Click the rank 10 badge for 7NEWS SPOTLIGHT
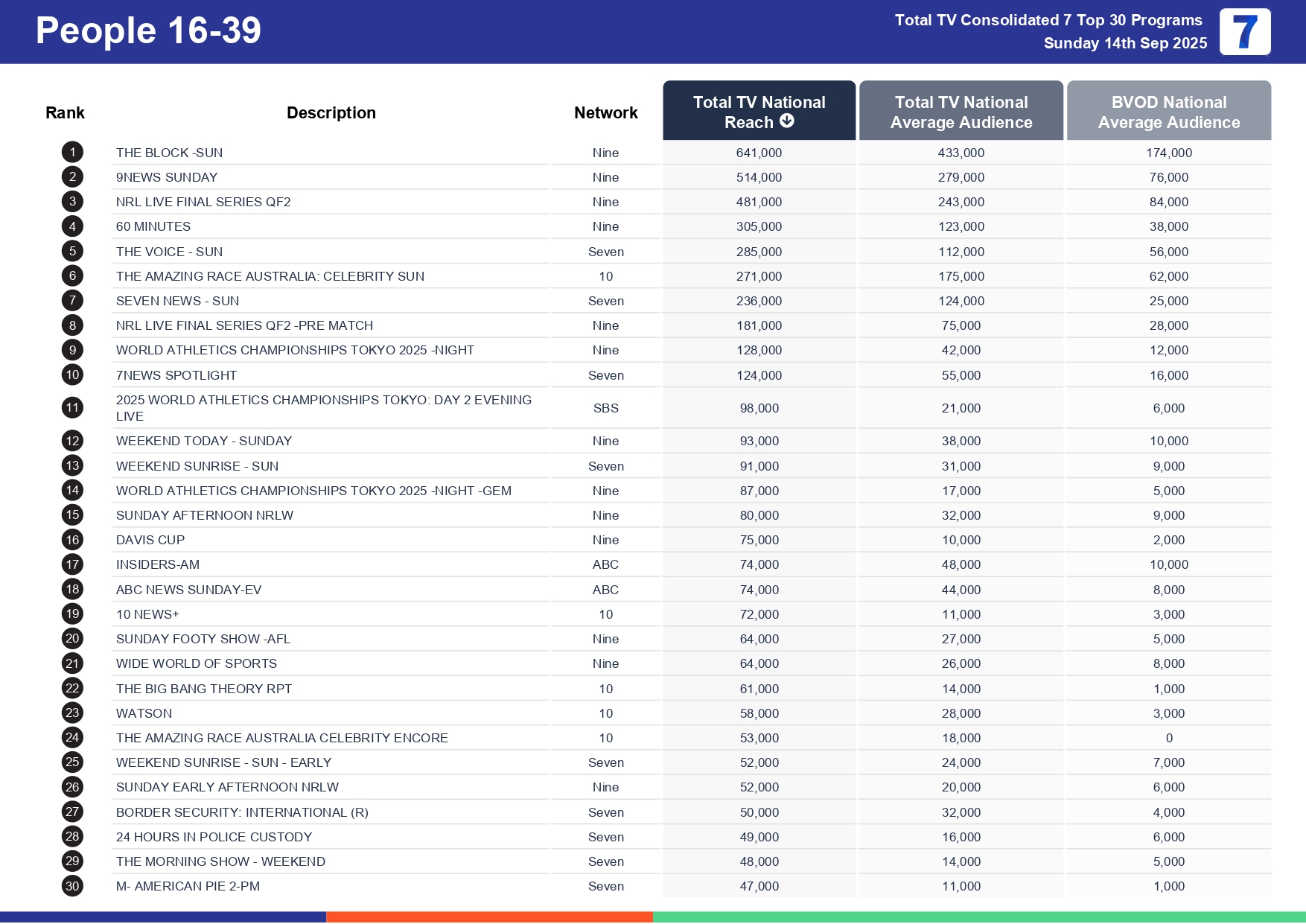The width and height of the screenshot is (1306, 924). [71, 375]
